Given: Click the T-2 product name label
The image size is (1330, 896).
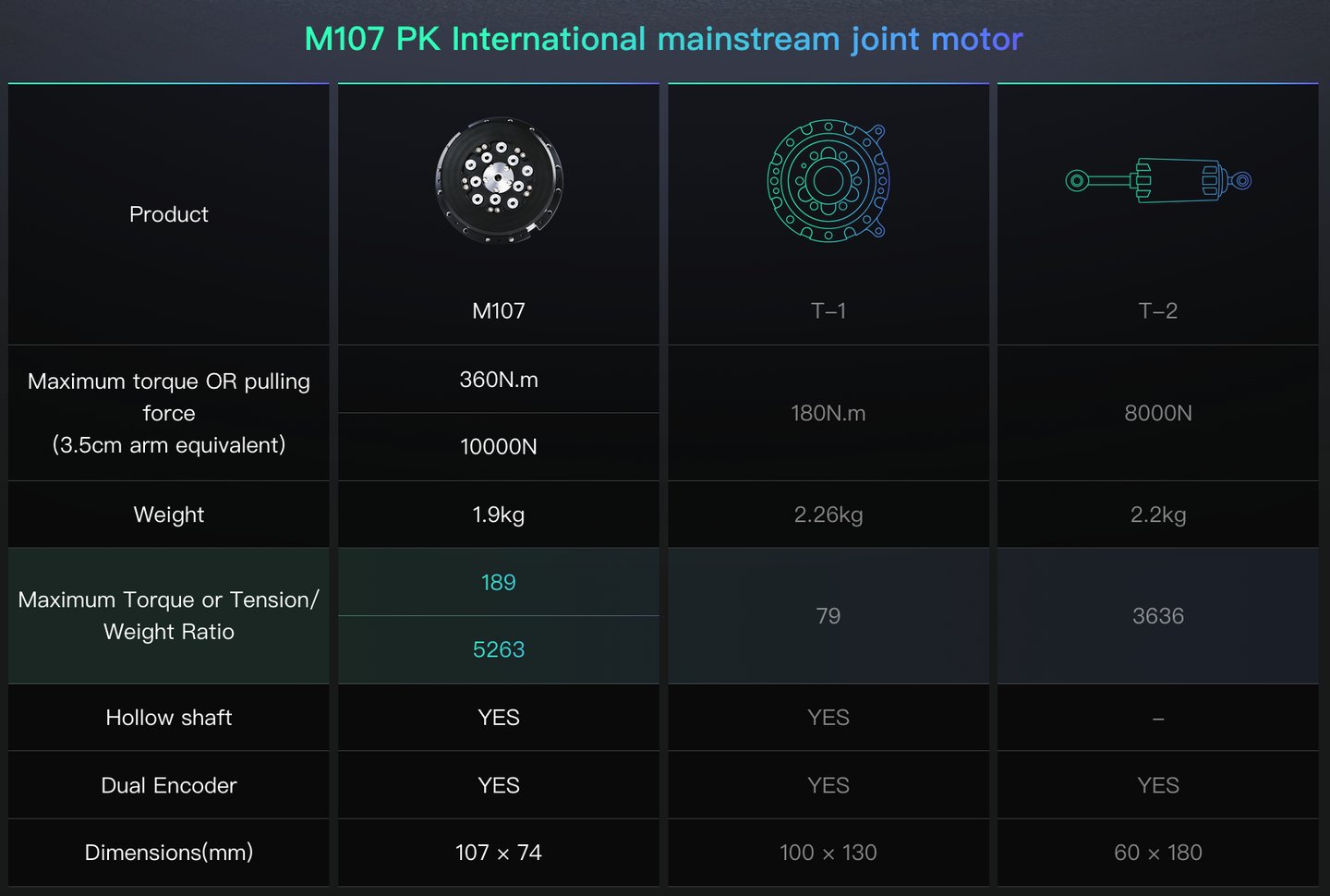Looking at the screenshot, I should (x=1157, y=310).
